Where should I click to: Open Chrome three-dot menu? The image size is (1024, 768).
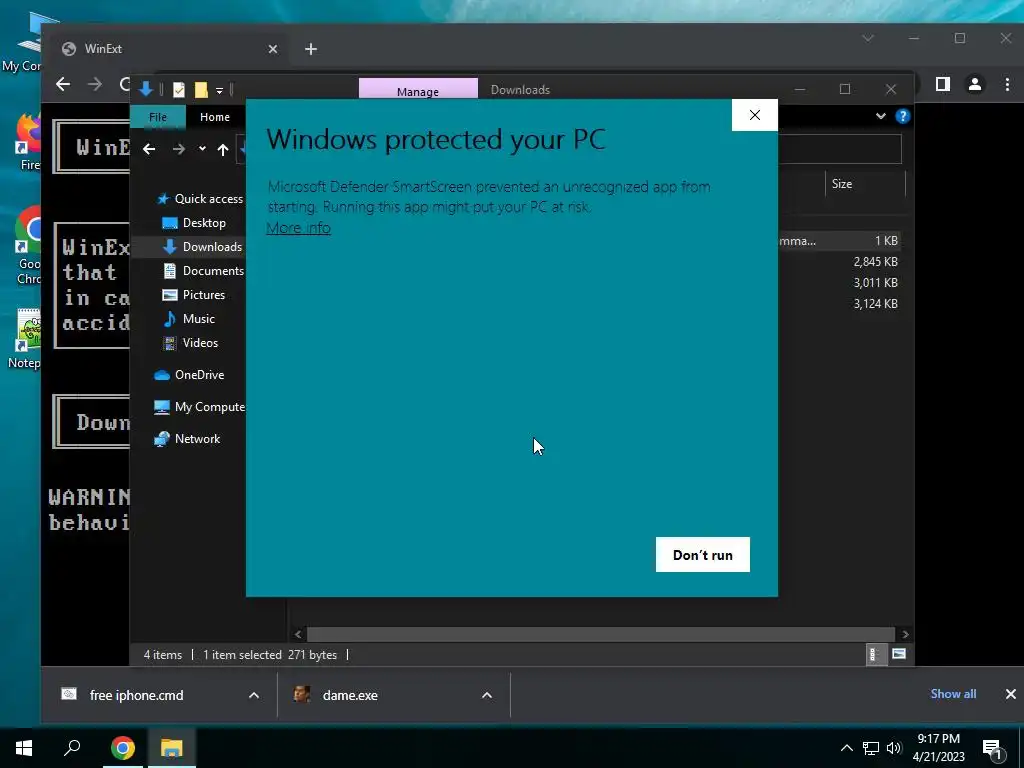(x=1007, y=84)
